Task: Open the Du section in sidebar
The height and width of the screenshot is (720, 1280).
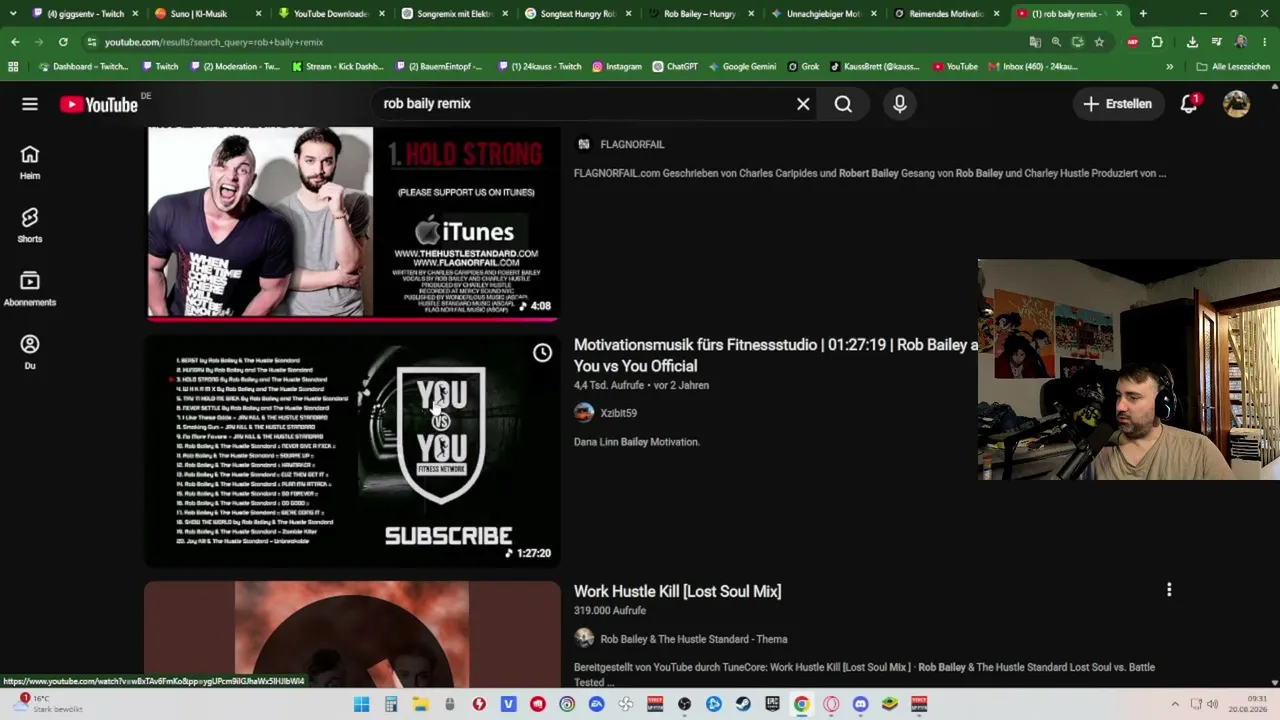Action: point(30,352)
